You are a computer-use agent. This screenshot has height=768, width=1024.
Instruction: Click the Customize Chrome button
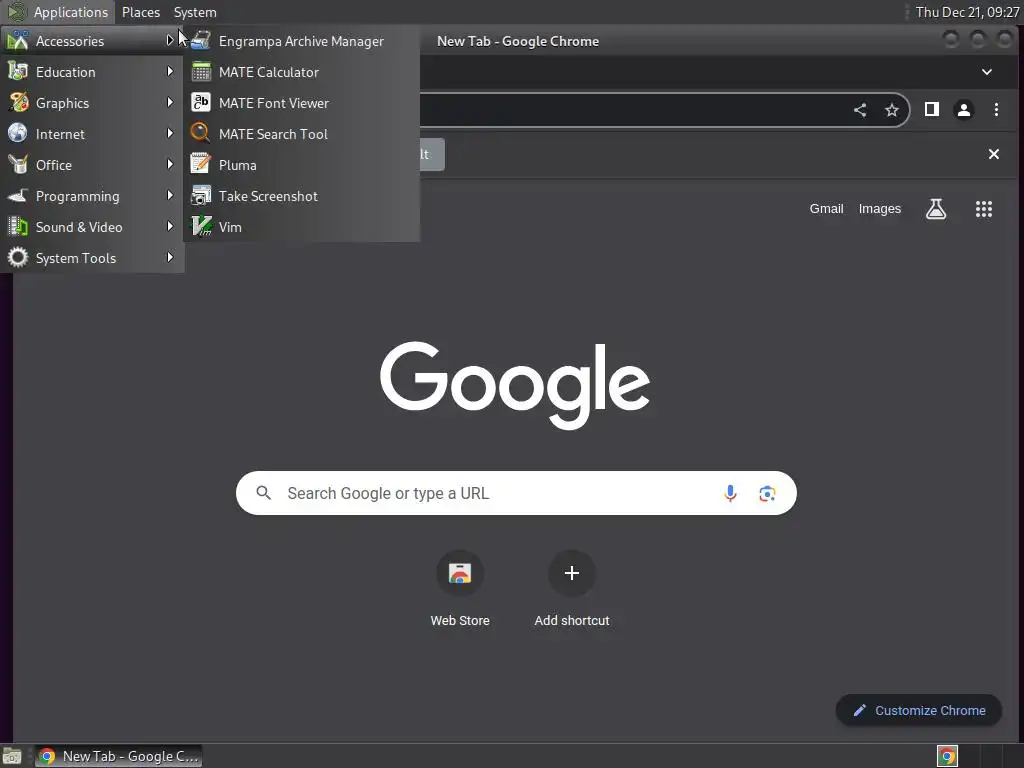click(x=918, y=710)
